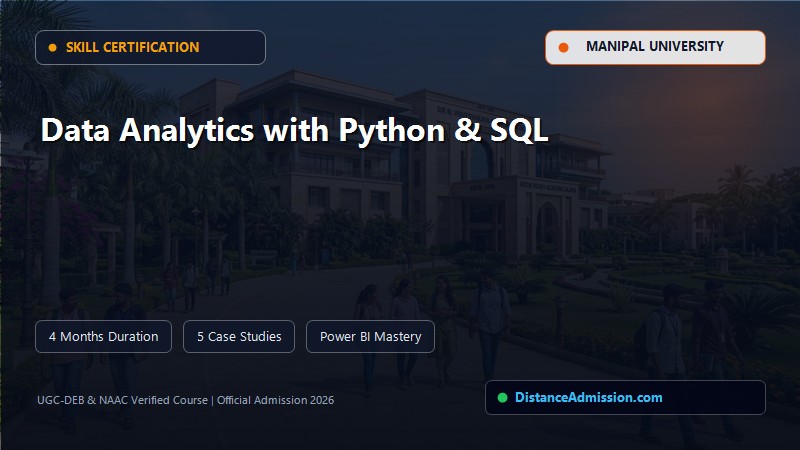
Task: Click the orange dot beside Manipal University
Action: (x=563, y=47)
